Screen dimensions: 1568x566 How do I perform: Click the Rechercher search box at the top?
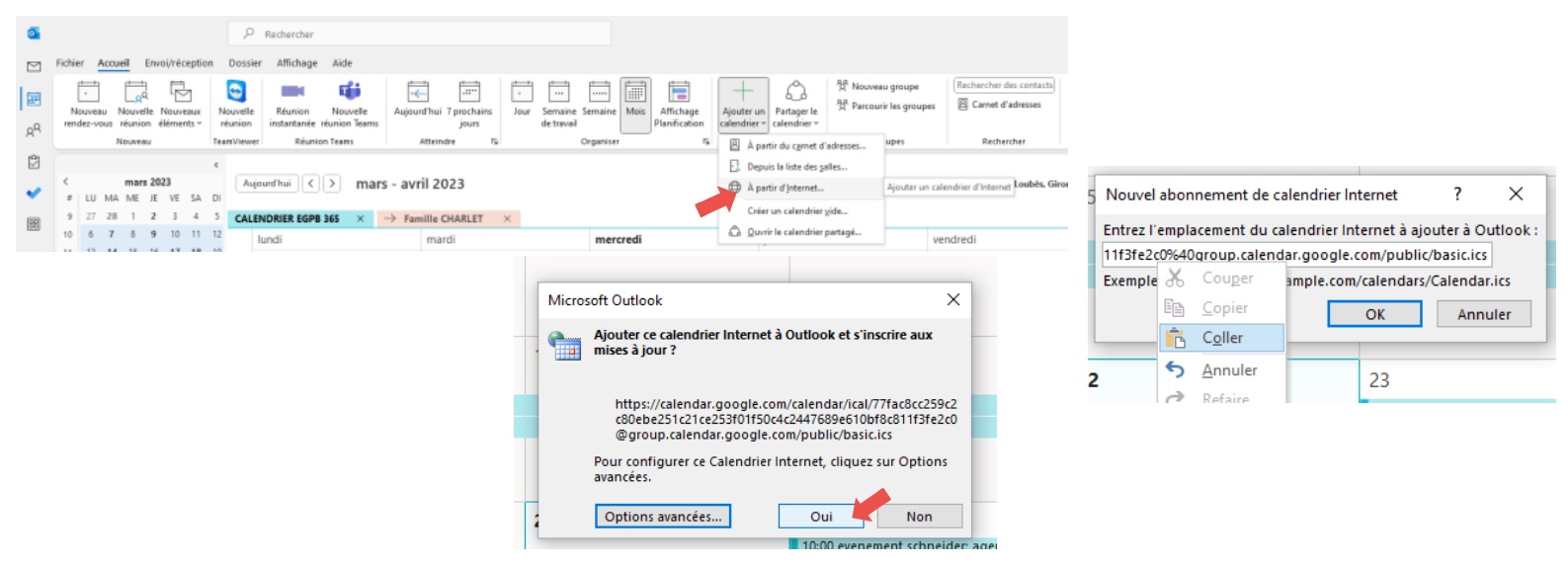(420, 34)
